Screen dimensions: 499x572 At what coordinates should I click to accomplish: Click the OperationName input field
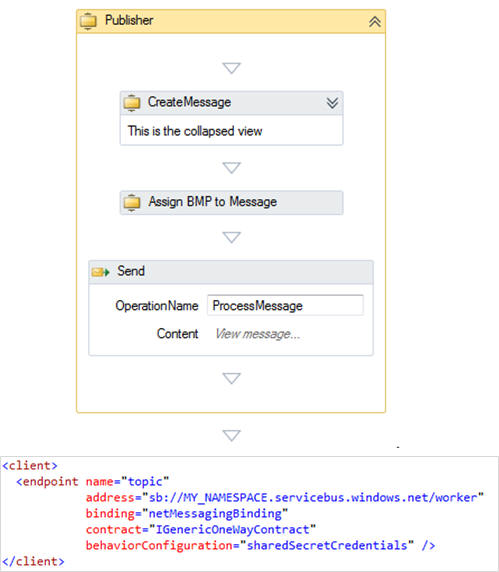285,305
